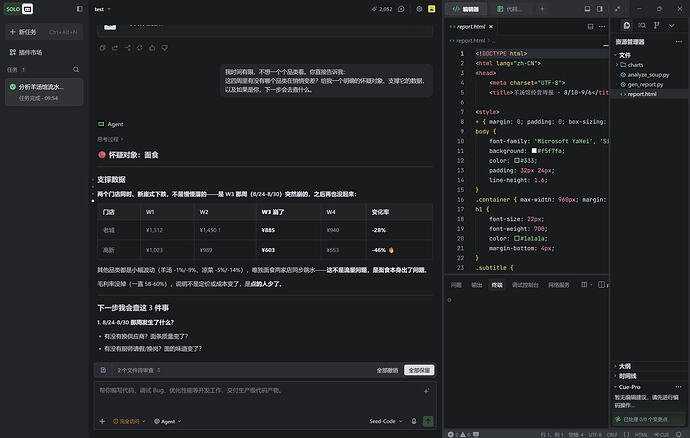Switch to the second green tab in the editor panel

tap(510, 9)
